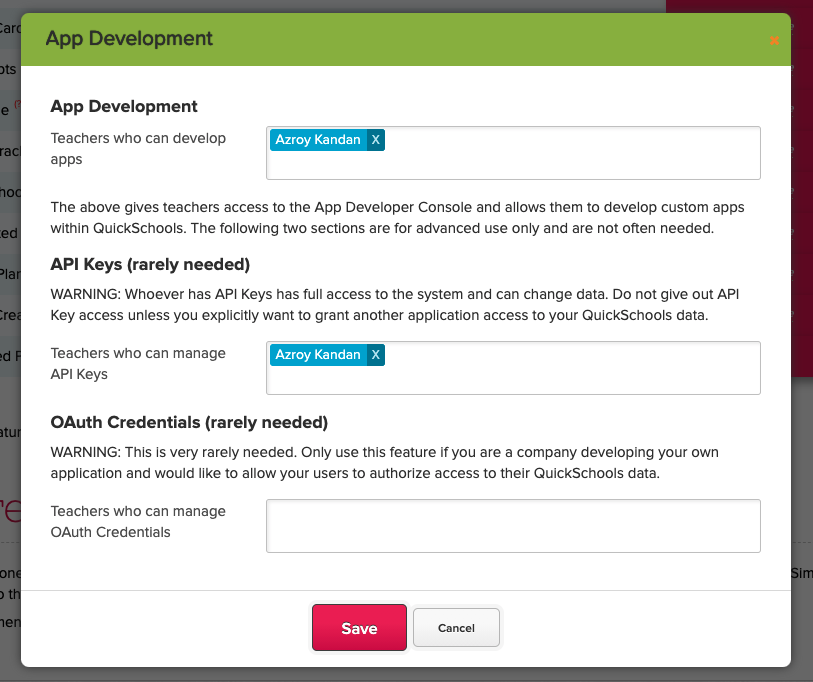Remove Azroy Kandan from API Keys managers
This screenshot has height=682, width=813.
[x=376, y=355]
